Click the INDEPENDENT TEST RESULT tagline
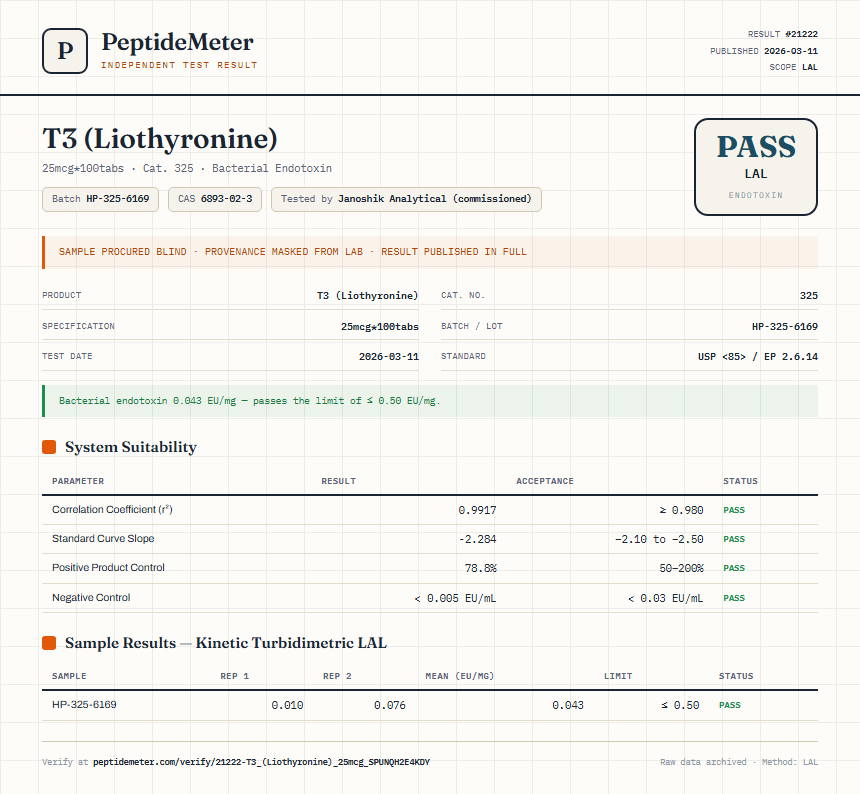 179,65
